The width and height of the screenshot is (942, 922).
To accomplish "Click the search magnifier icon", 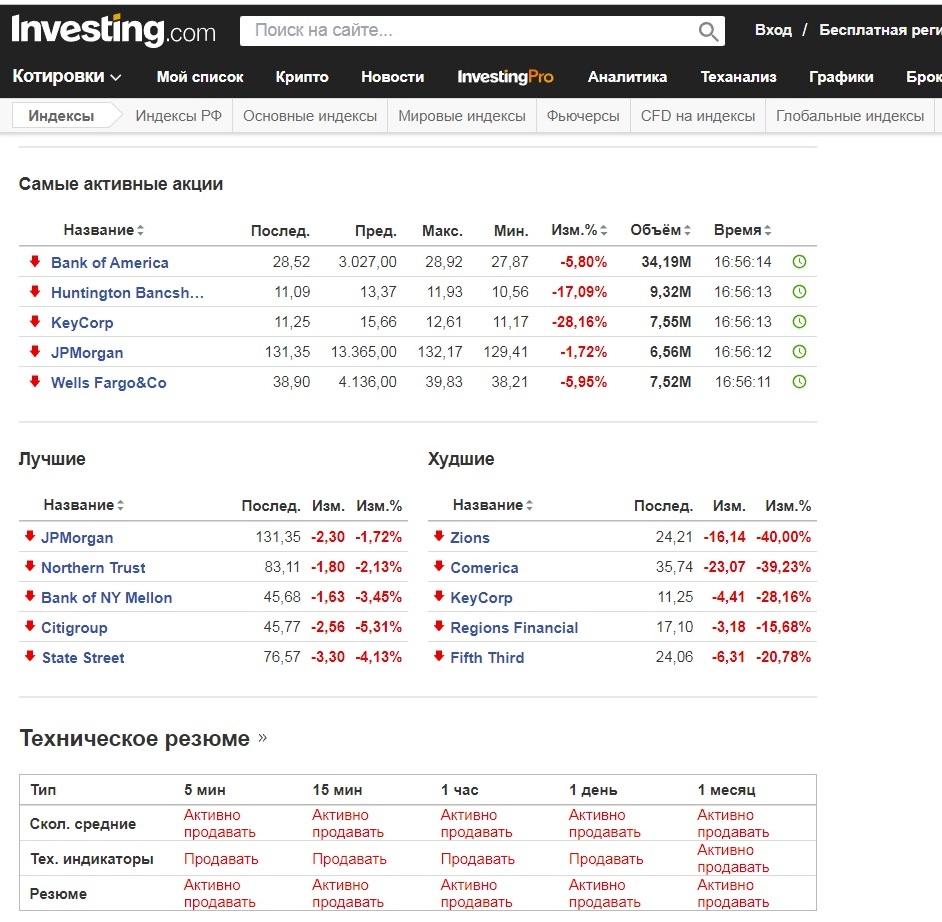I will tap(708, 31).
